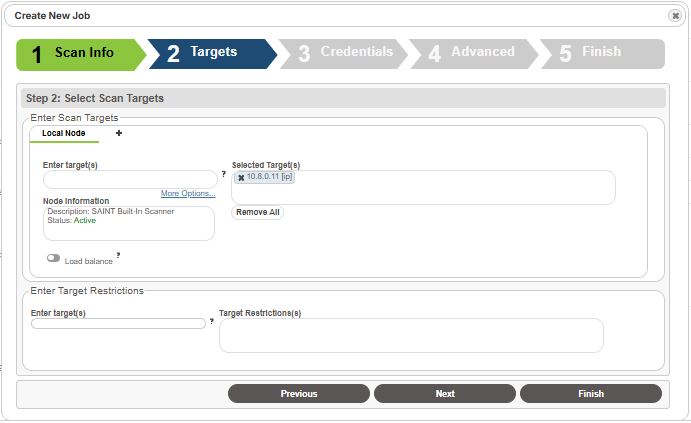691x423 pixels.
Task: Open help icon next to Enter target(s) field
Action: [224, 174]
